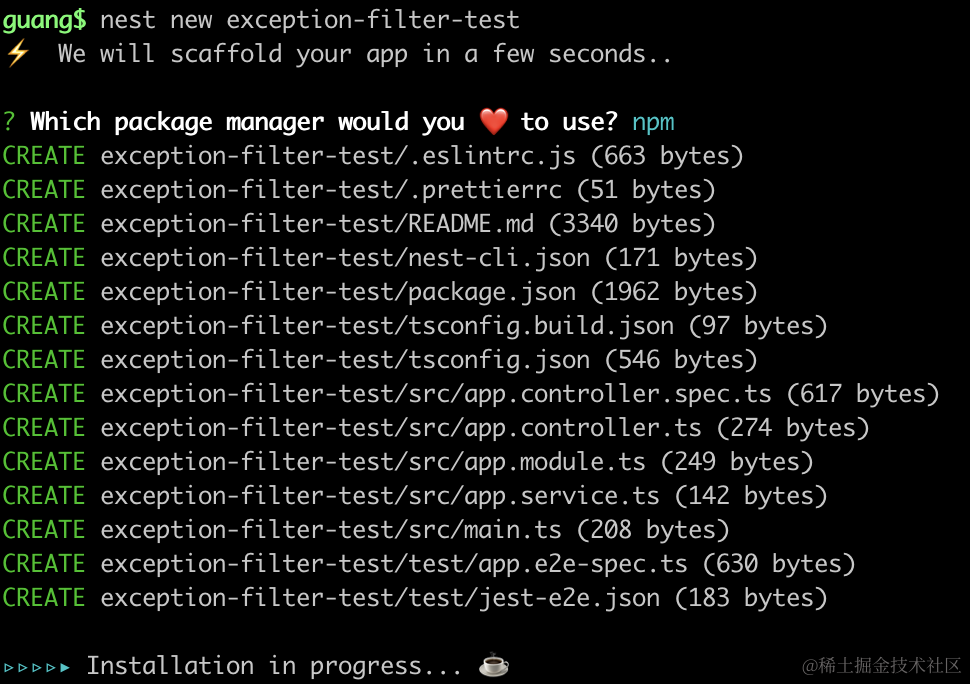970x684 pixels.
Task: Click the src/main.ts file path
Action: coord(331,530)
